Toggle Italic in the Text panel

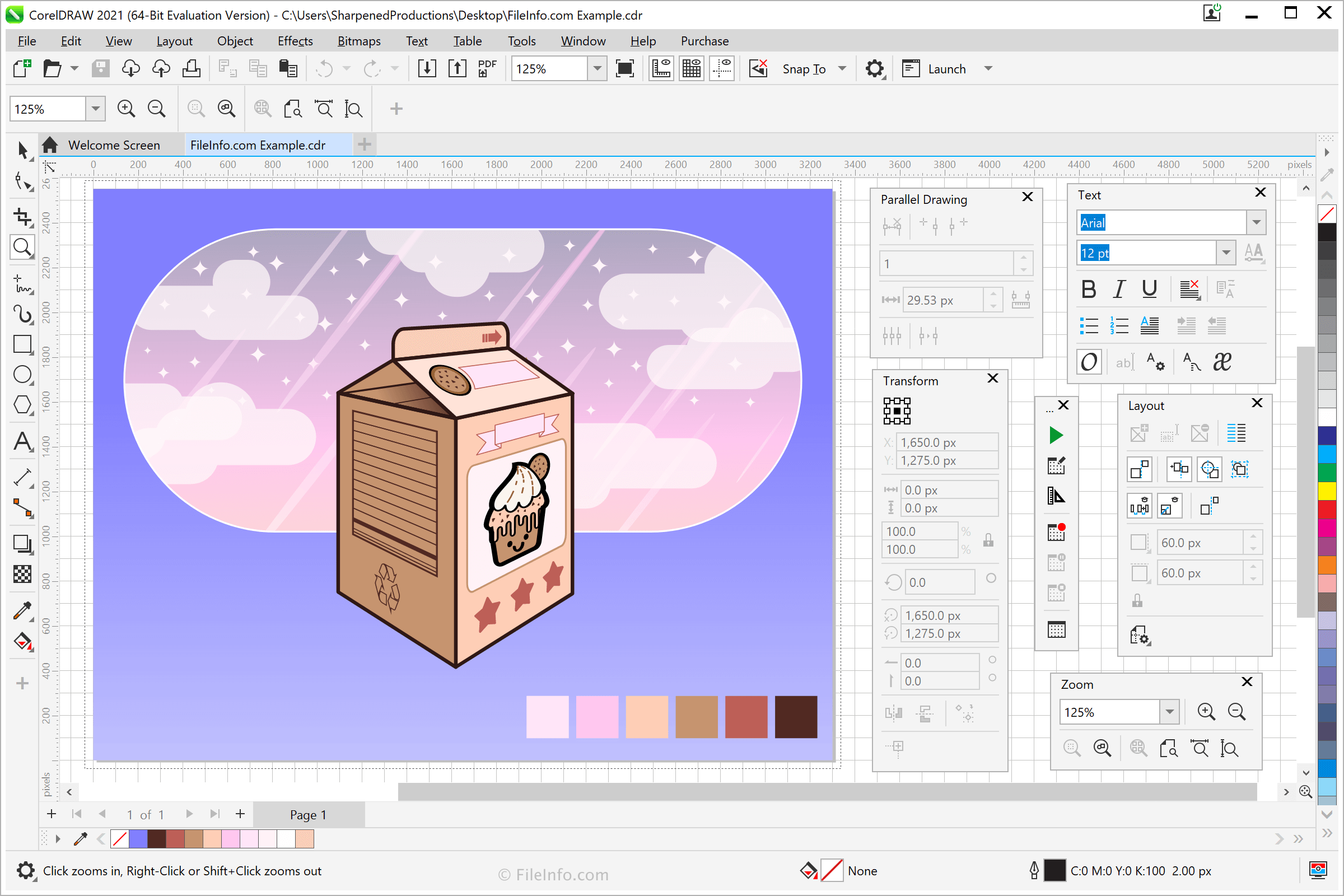[1119, 288]
